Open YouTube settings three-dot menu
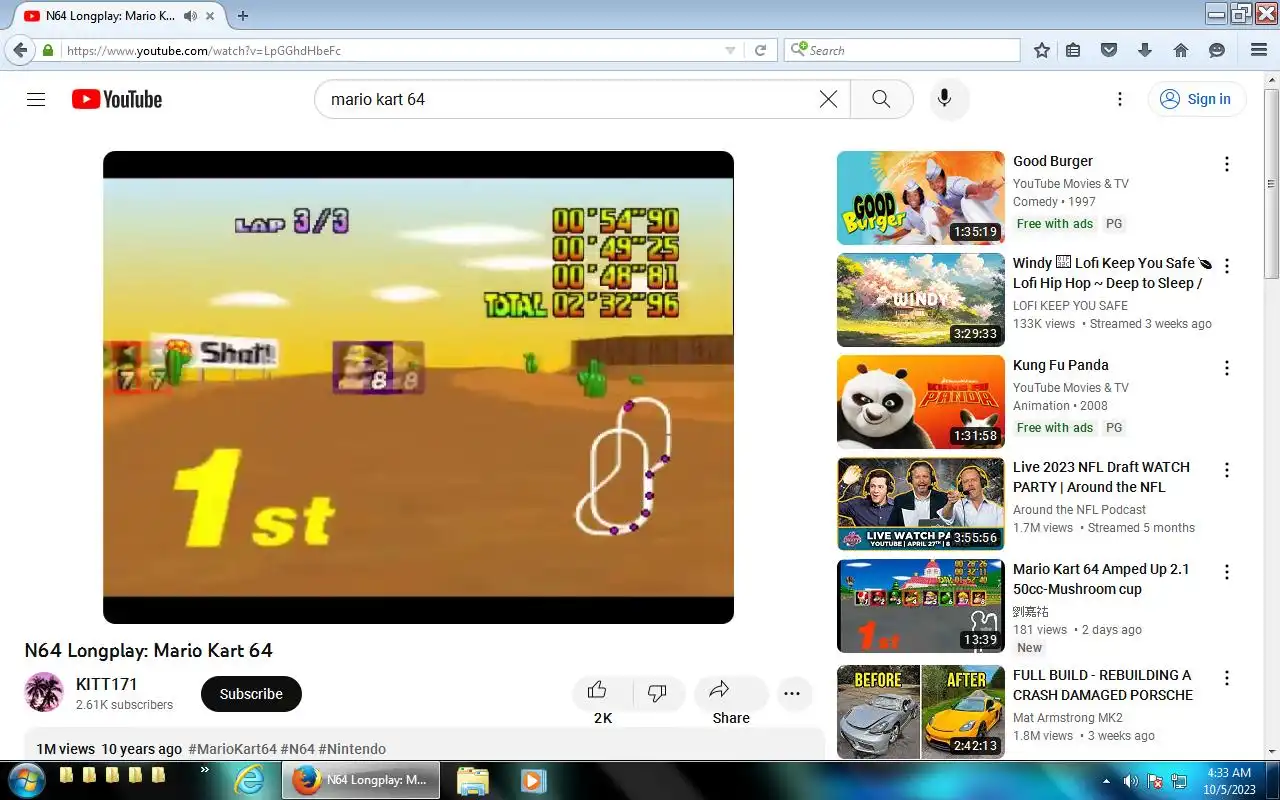 [x=1120, y=99]
